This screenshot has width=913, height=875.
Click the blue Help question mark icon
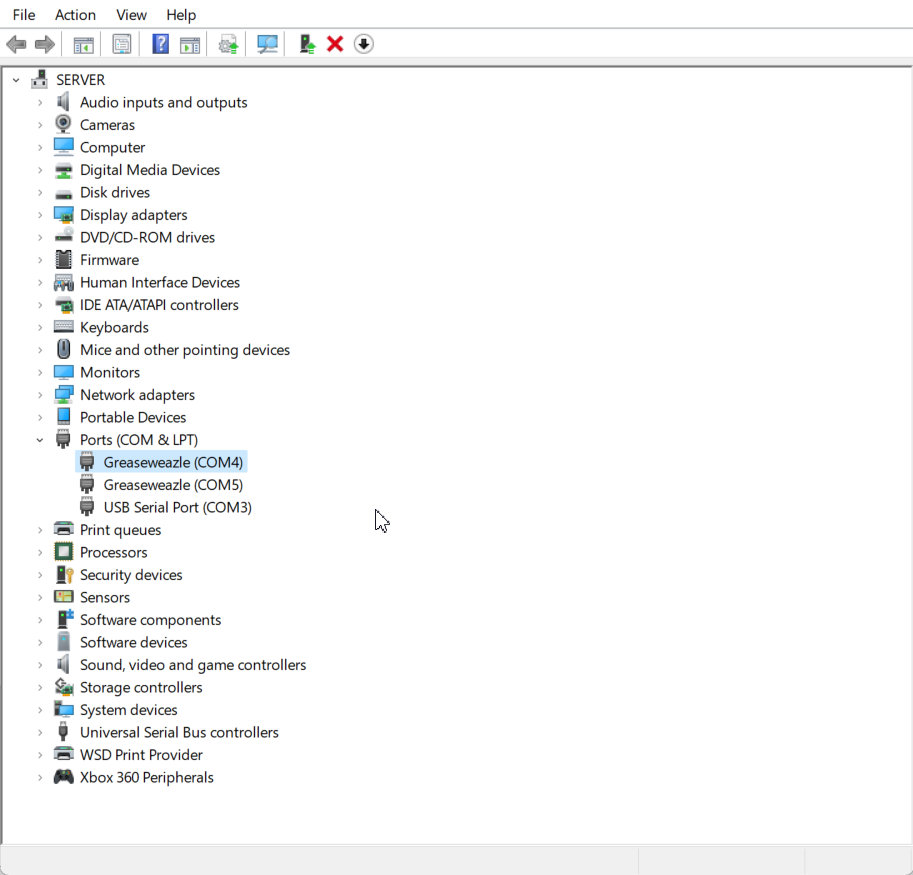(160, 44)
